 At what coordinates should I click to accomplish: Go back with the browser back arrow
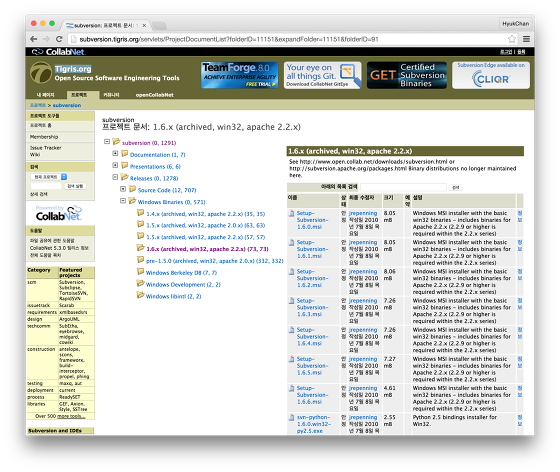point(34,39)
